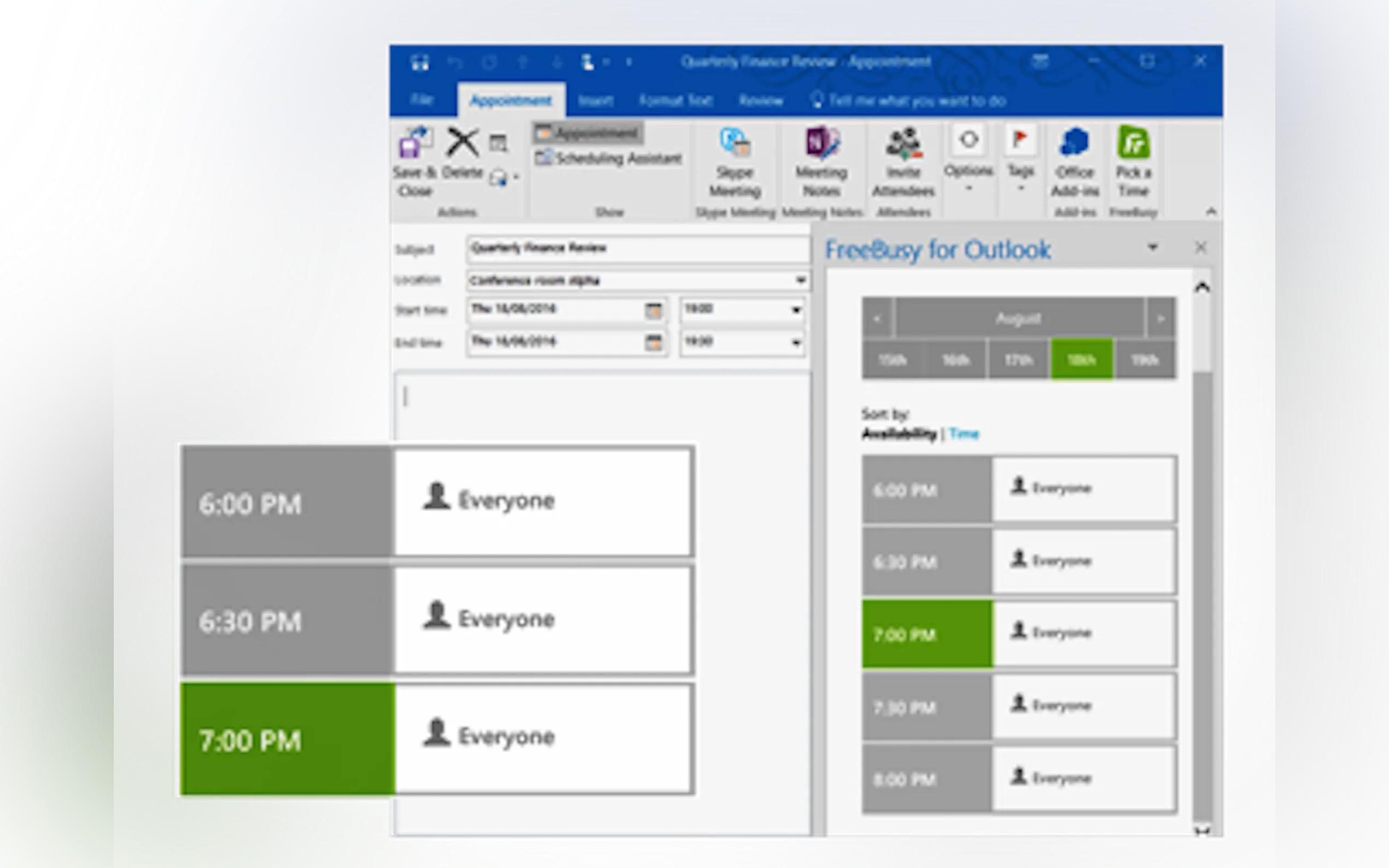Open the Location dropdown list
Screen dimensions: 1389x868
click(801, 280)
